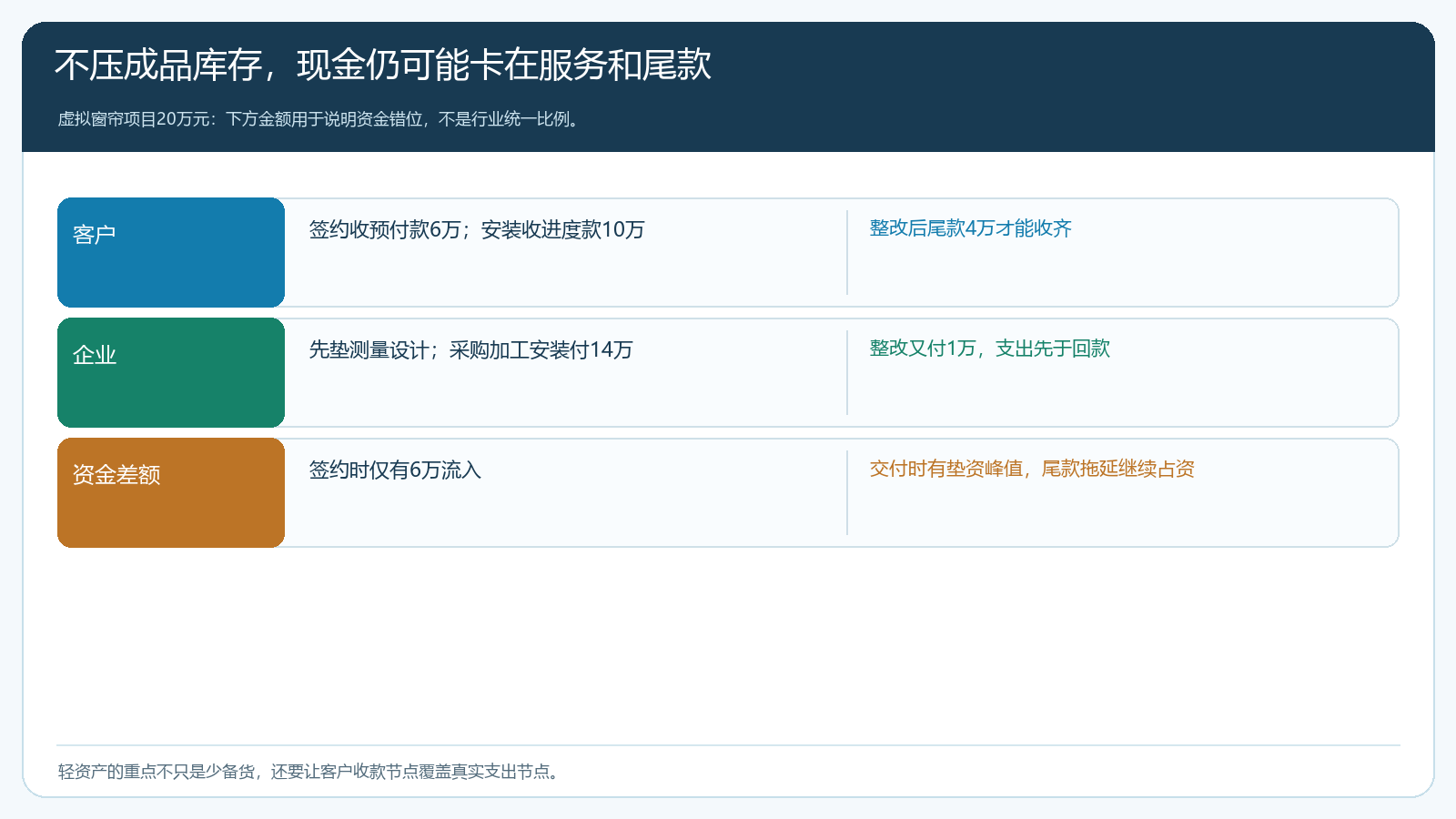Click the green 企业 label block
The image size is (1456, 819).
(x=171, y=372)
